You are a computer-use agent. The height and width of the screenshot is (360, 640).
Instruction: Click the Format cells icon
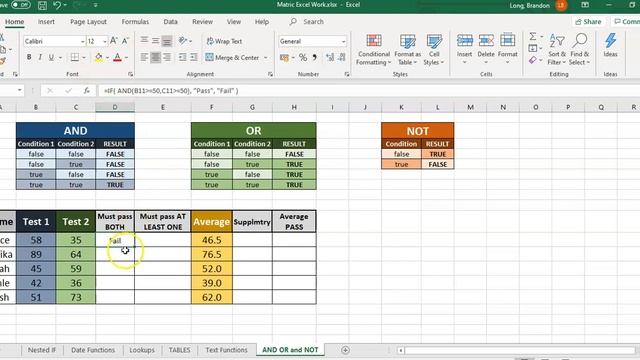coord(507,41)
